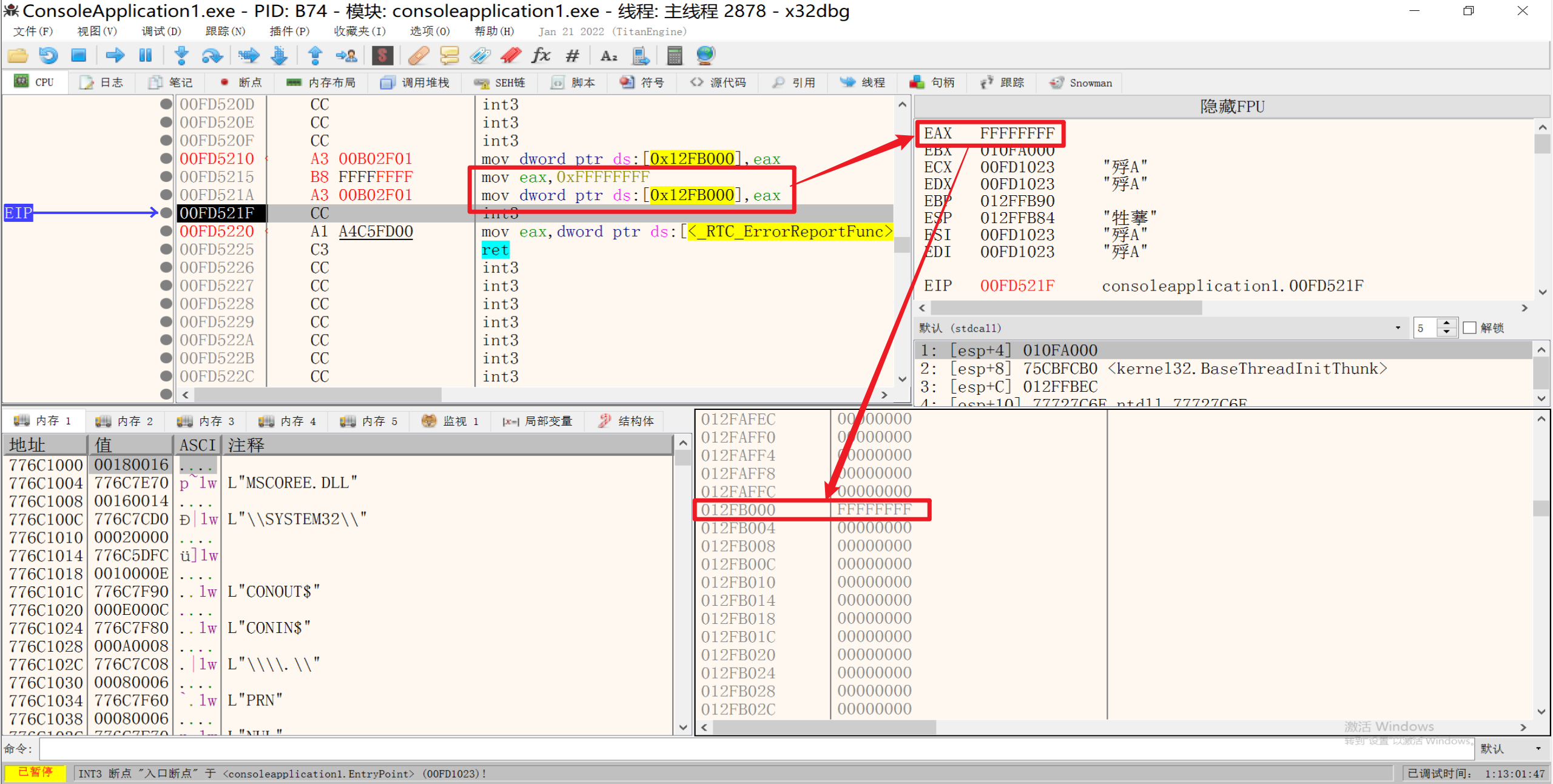Click the step over icon

click(212, 56)
